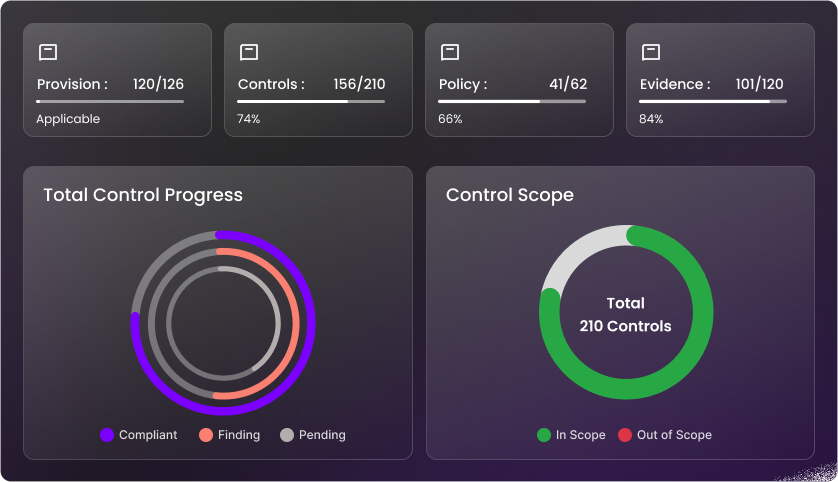The height and width of the screenshot is (482, 838).
Task: Select the Compliant legend label
Action: (148, 435)
